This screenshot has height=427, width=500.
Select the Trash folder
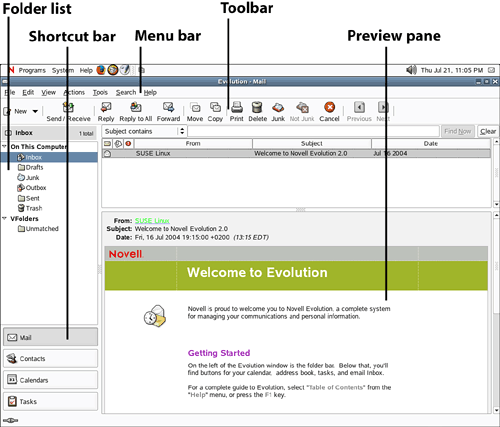tap(30, 208)
